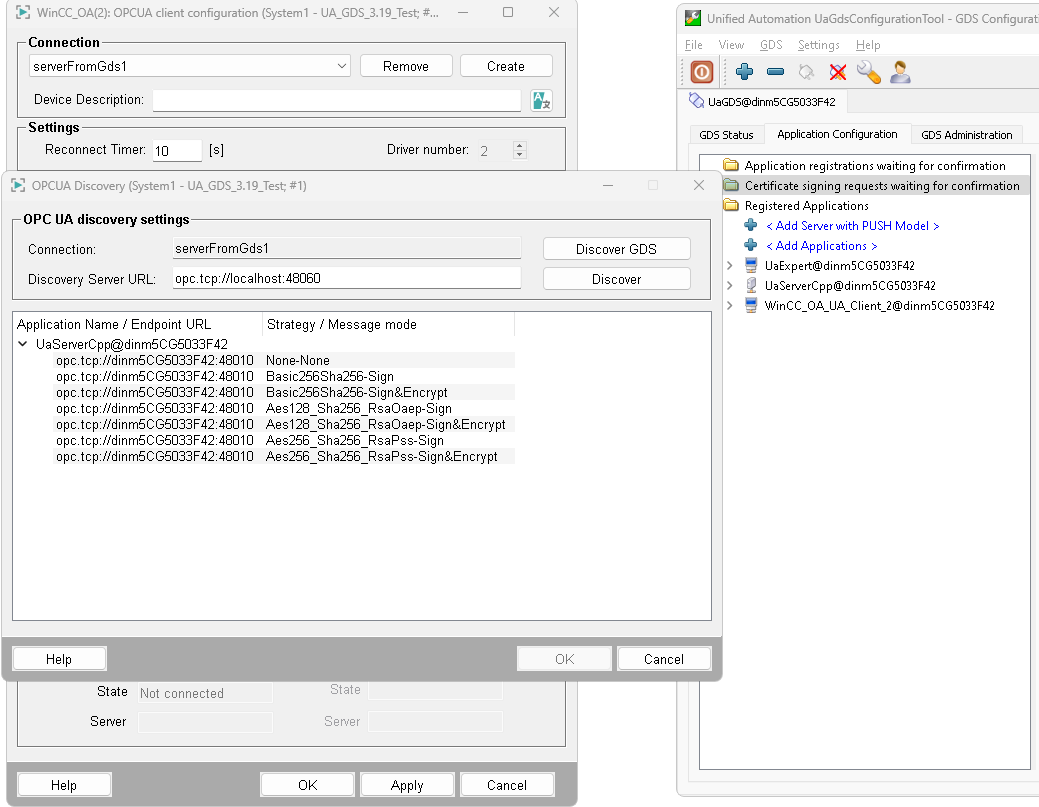Open the Settings menu in GDS tool

[818, 45]
